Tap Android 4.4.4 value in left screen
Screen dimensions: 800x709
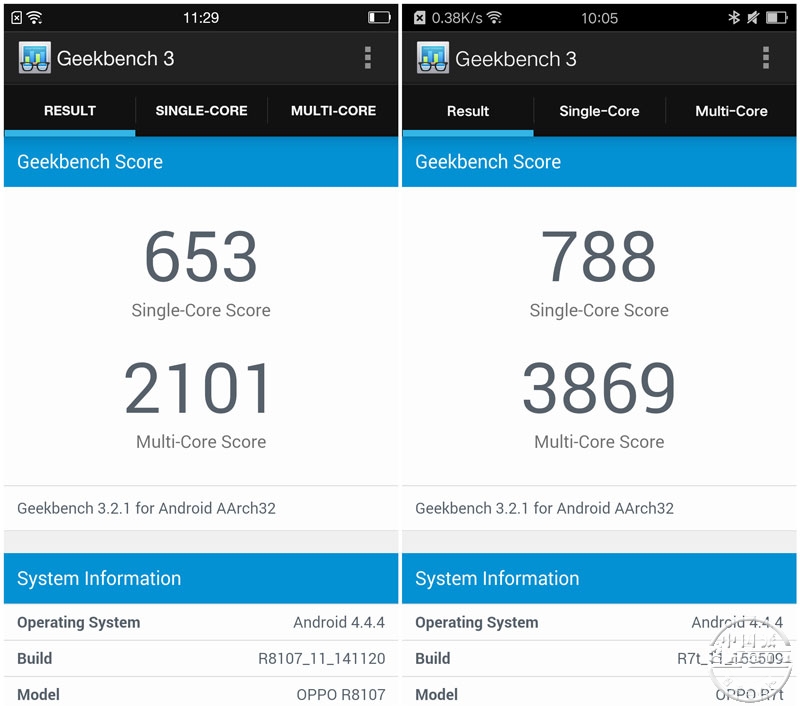[x=339, y=622]
